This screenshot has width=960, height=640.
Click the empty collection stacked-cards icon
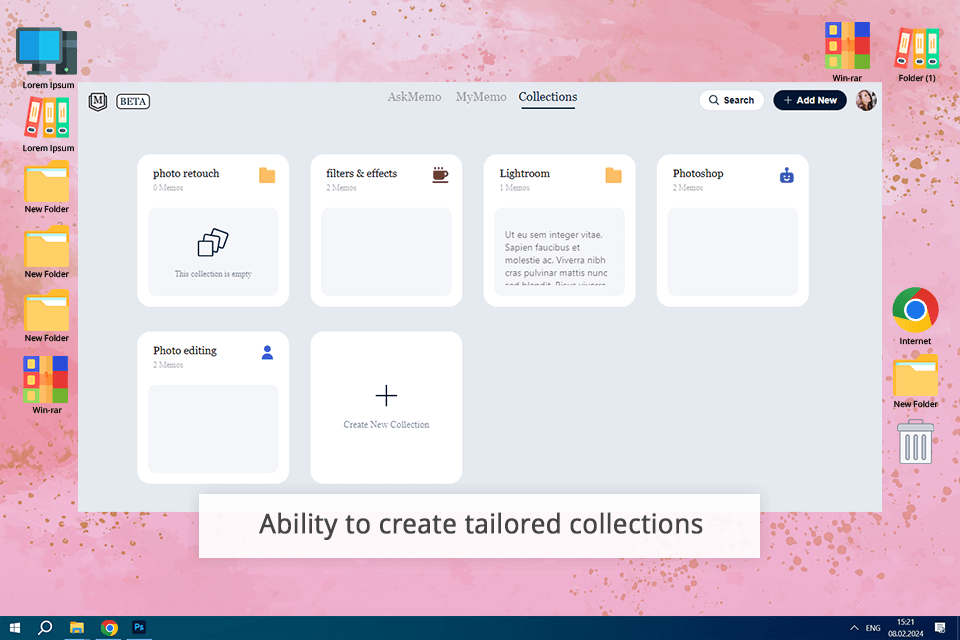(x=213, y=243)
